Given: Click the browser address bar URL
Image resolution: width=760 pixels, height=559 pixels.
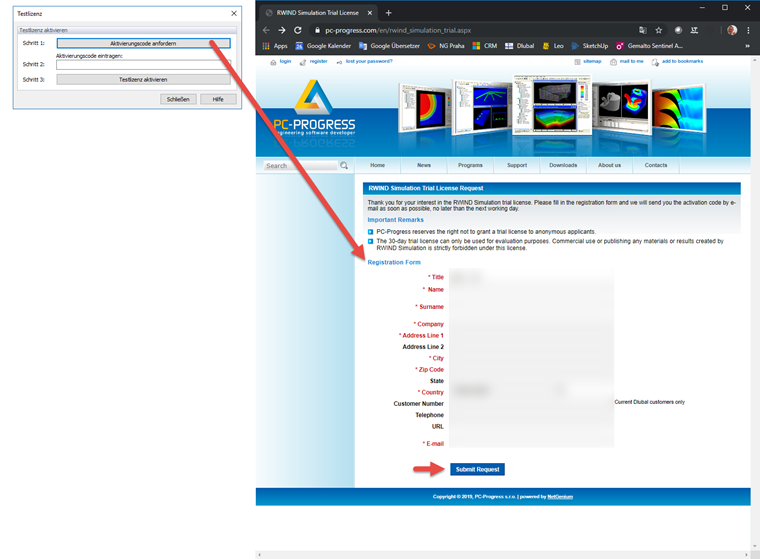Looking at the screenshot, I should coord(397,30).
